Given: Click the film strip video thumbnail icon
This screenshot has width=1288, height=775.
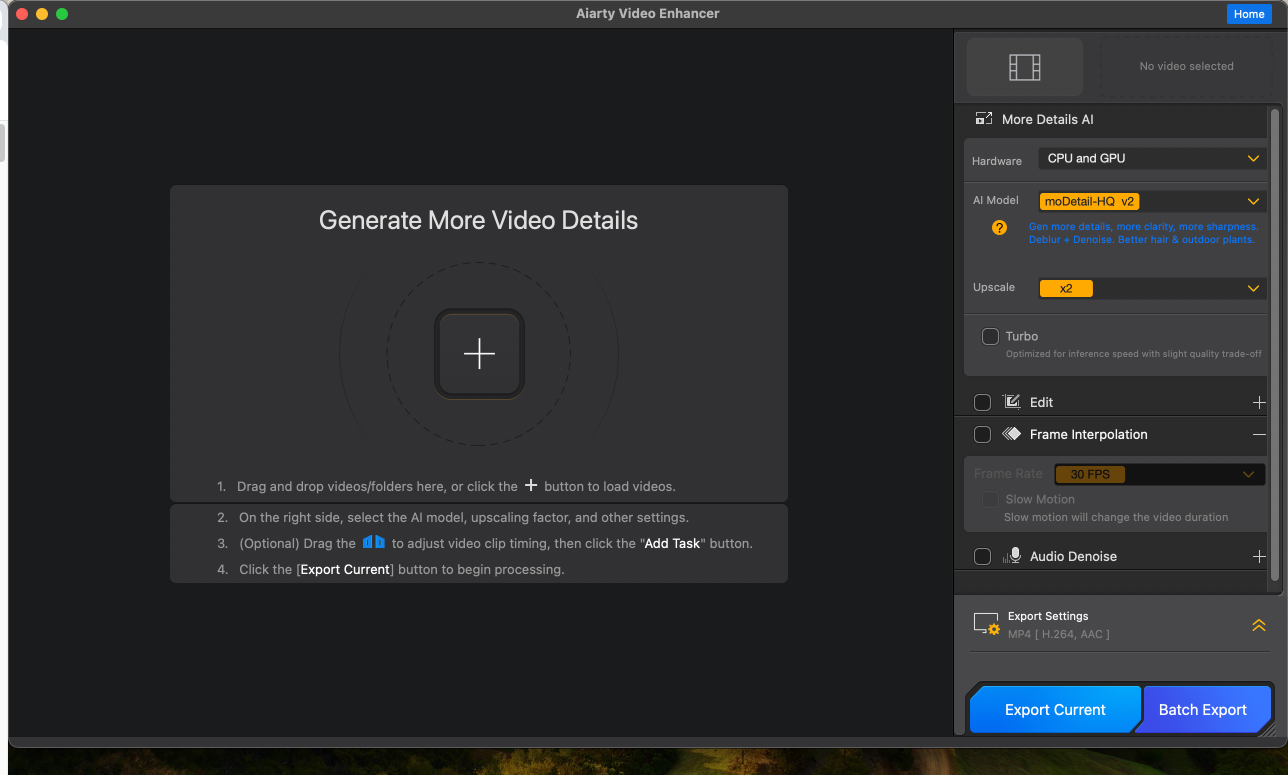Looking at the screenshot, I should [x=1024, y=67].
